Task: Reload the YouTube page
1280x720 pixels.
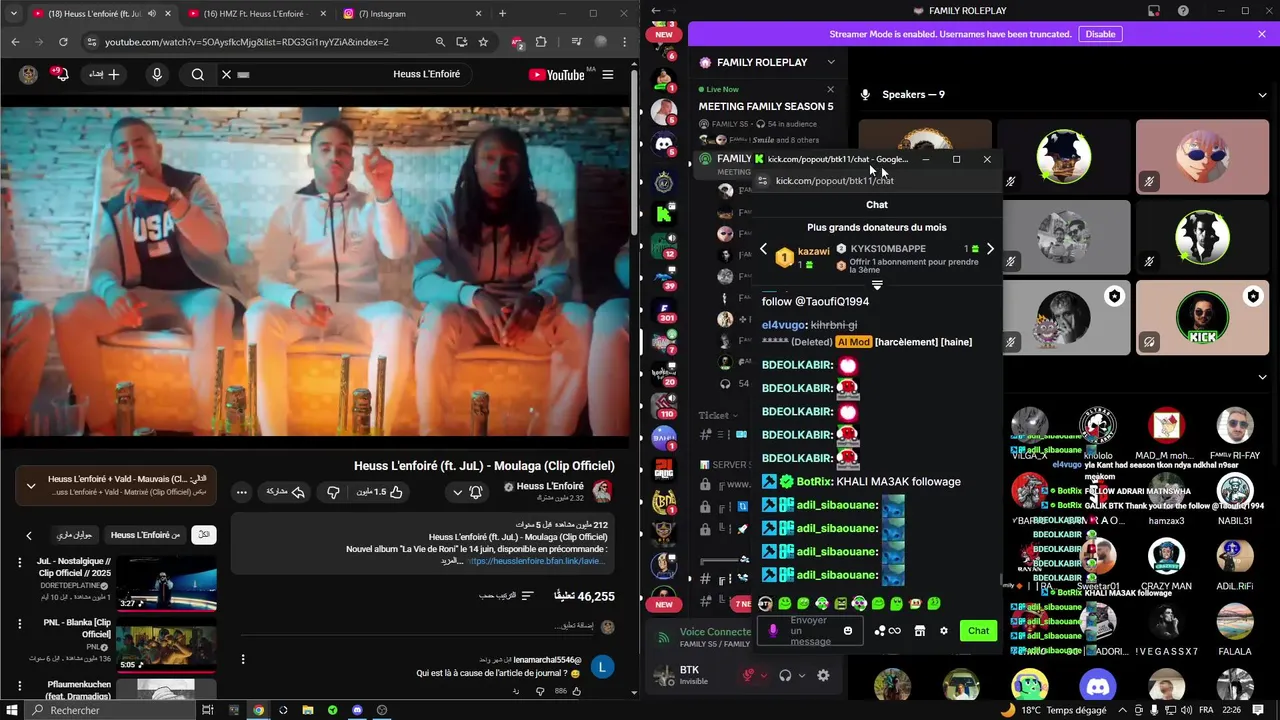Action: (x=63, y=42)
